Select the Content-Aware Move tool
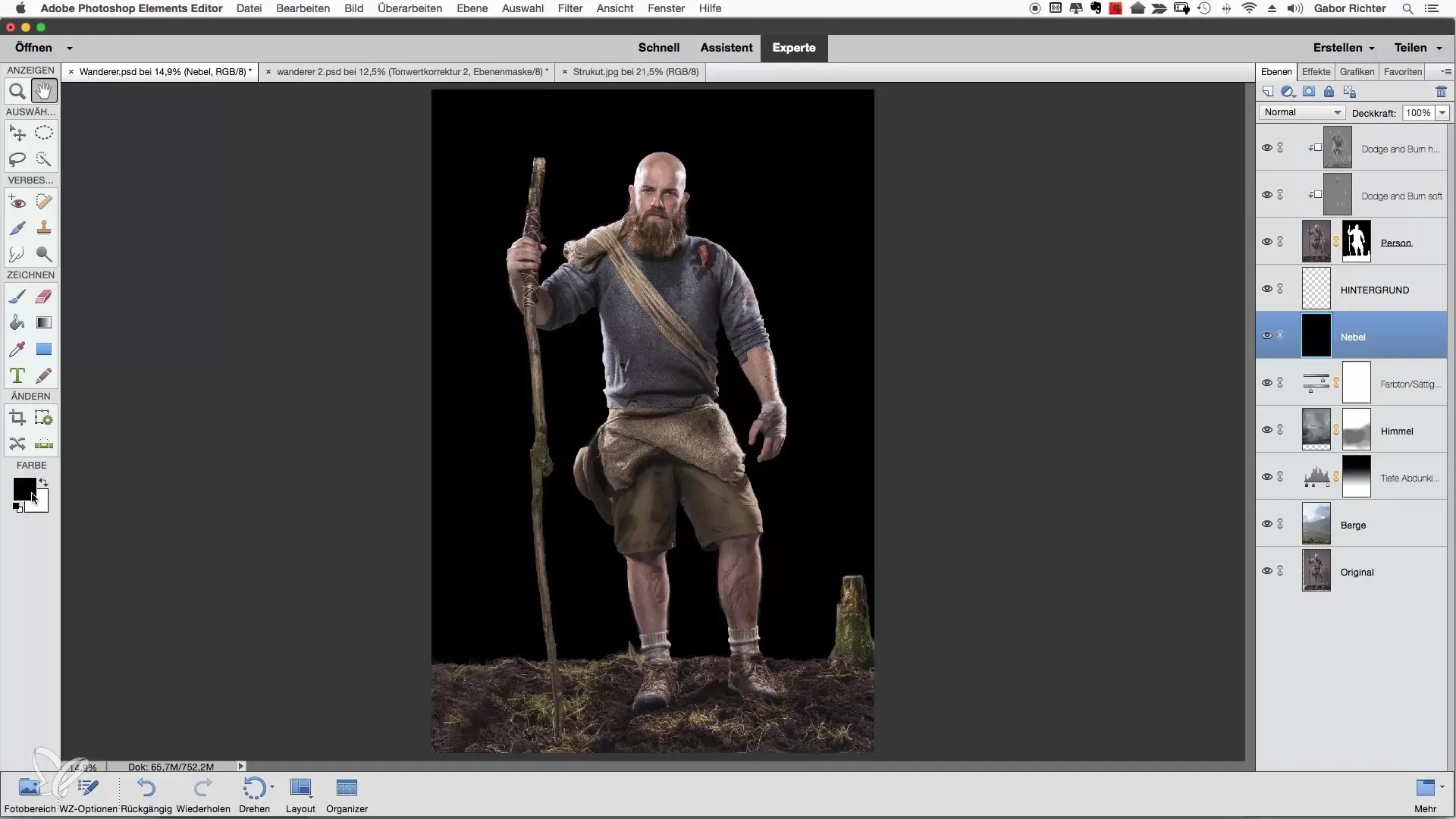 coord(17,444)
